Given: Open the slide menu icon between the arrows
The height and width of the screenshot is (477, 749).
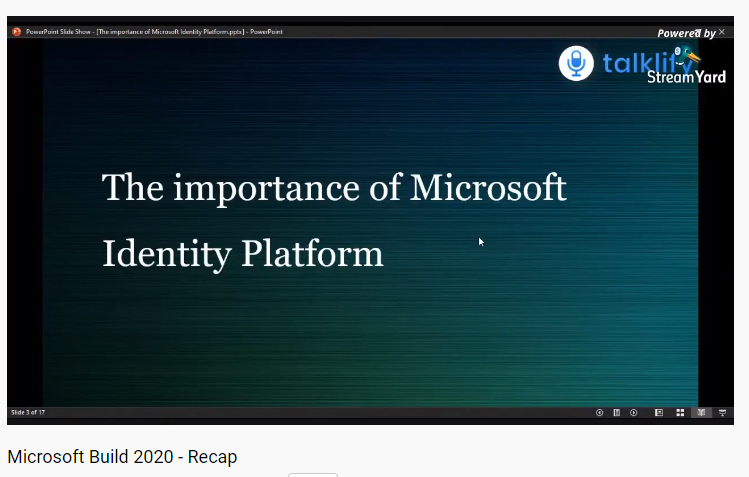Looking at the screenshot, I should 617,413.
